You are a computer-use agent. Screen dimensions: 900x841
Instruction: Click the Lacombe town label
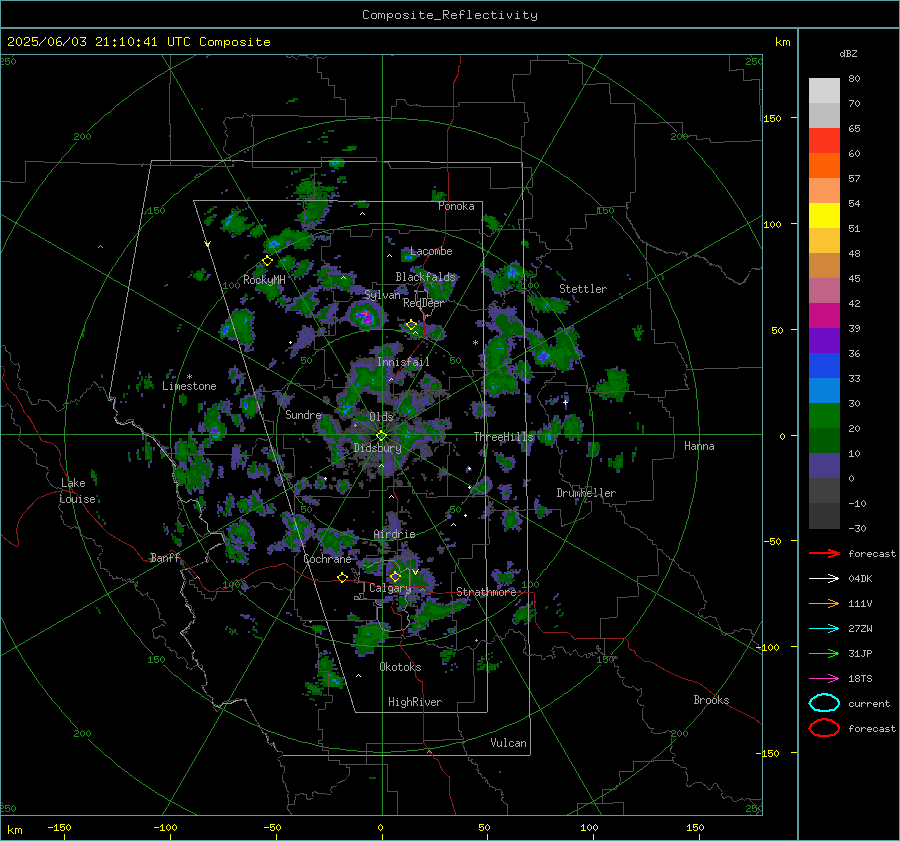point(431,251)
